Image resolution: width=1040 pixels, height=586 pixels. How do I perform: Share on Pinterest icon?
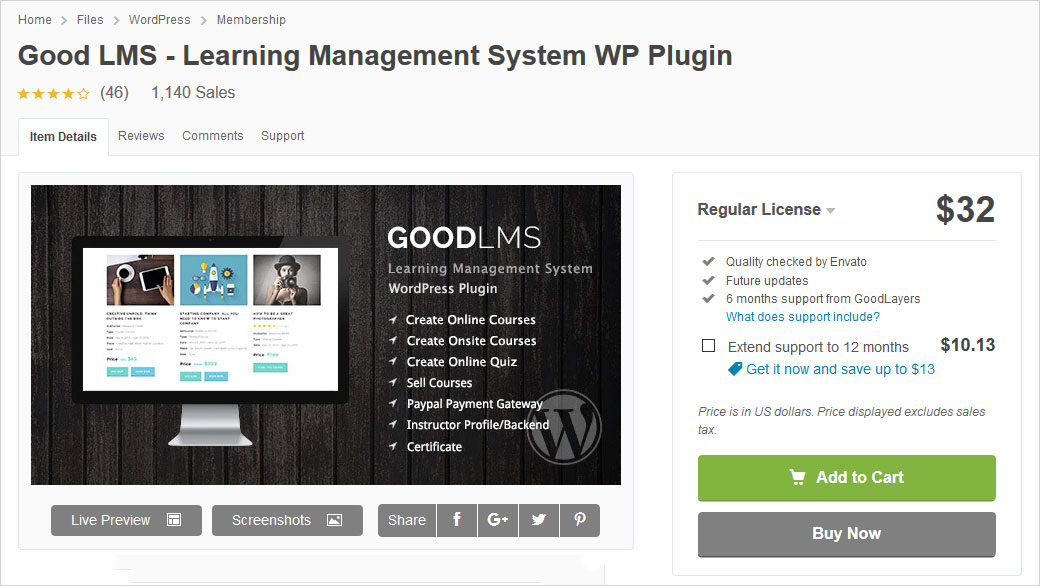(580, 520)
